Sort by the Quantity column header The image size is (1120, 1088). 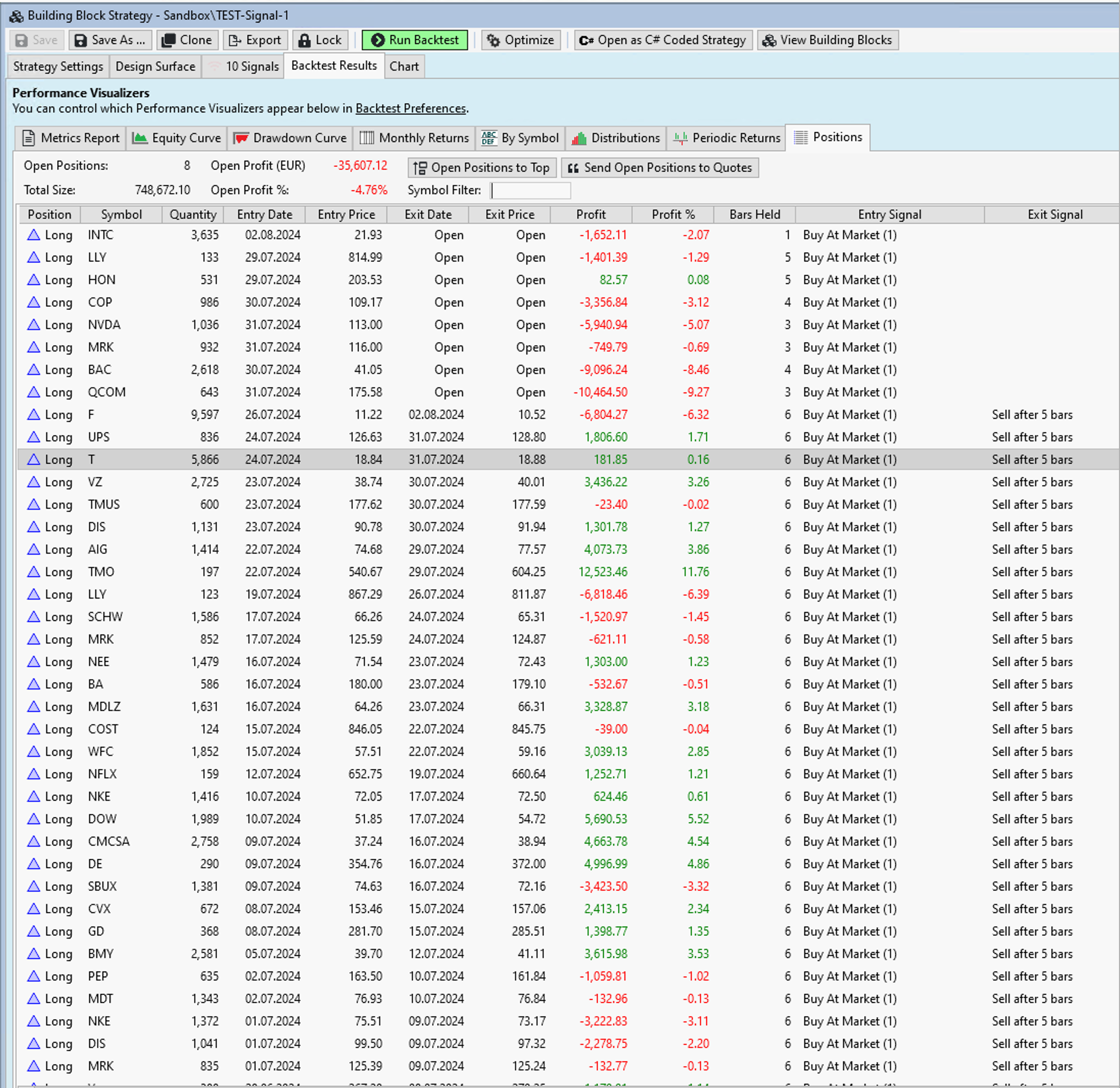193,215
